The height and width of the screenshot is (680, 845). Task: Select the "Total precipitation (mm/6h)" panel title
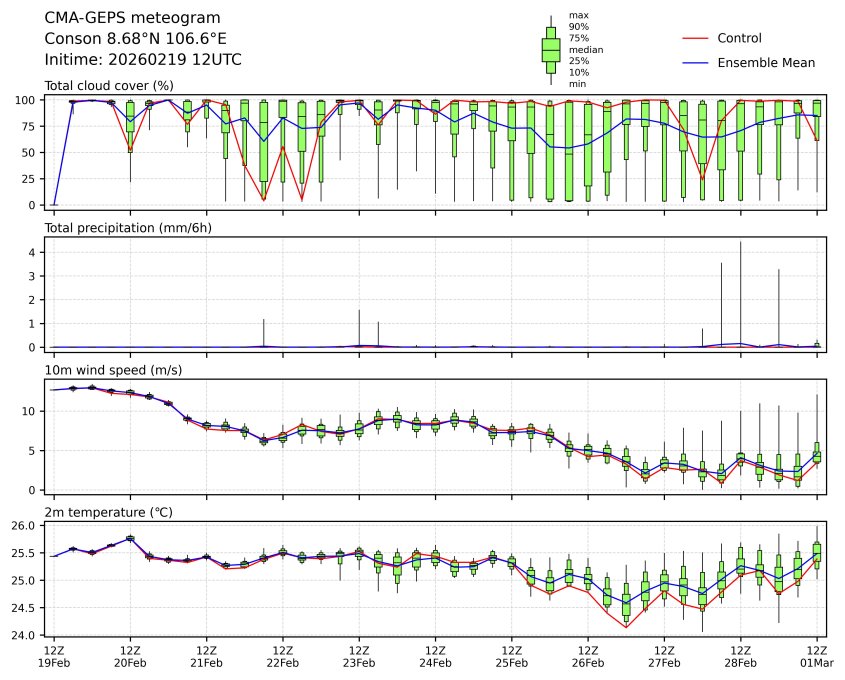[x=128, y=227]
